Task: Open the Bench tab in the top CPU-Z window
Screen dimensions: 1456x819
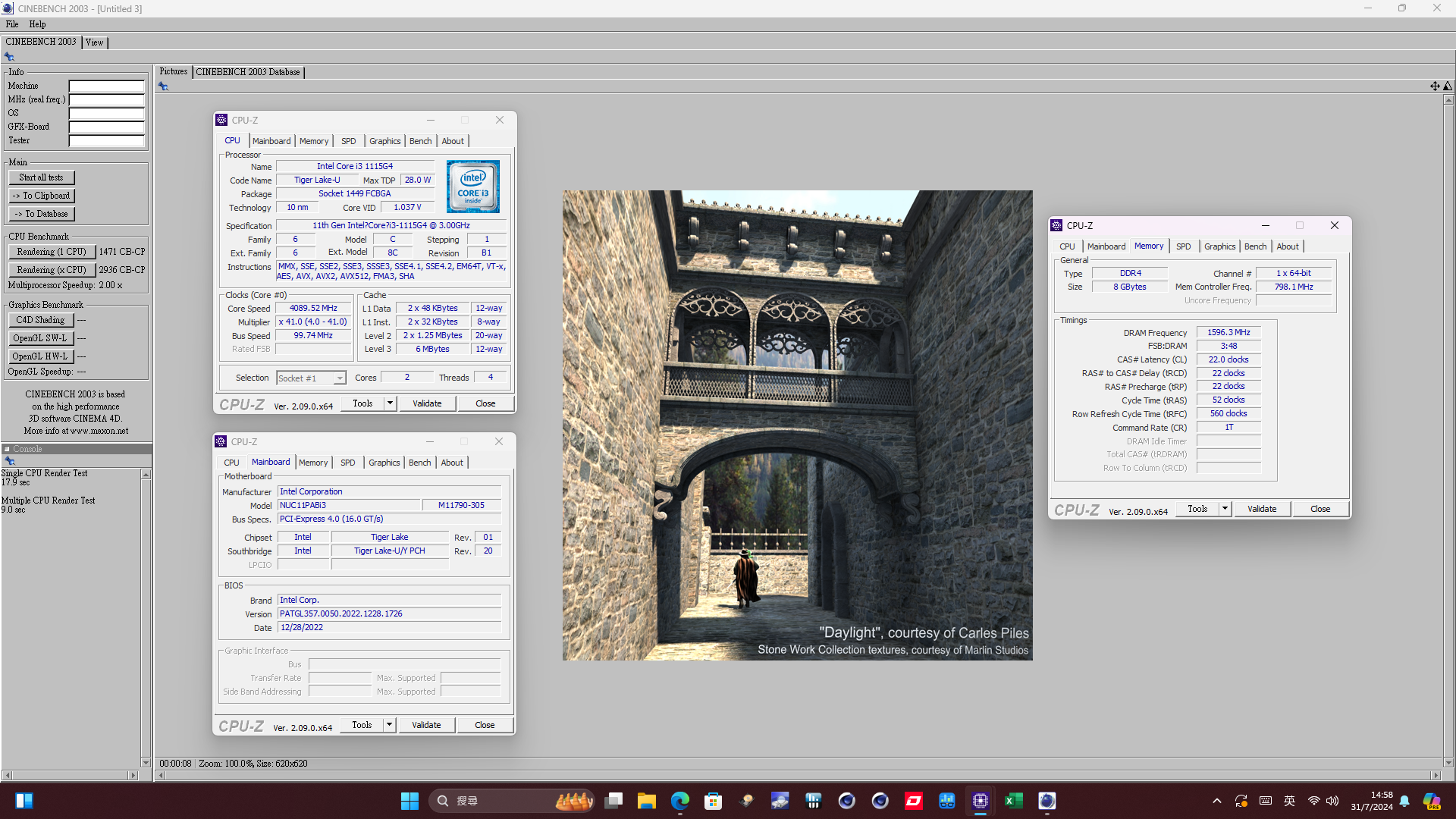Action: (420, 141)
